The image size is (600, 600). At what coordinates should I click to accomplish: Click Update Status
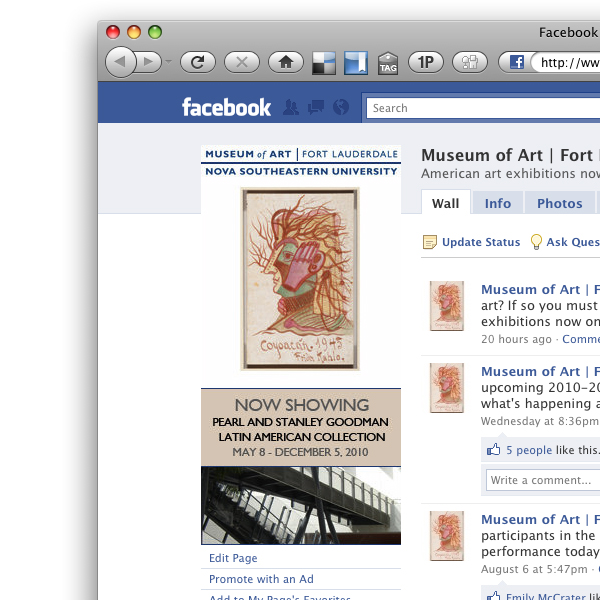(481, 242)
